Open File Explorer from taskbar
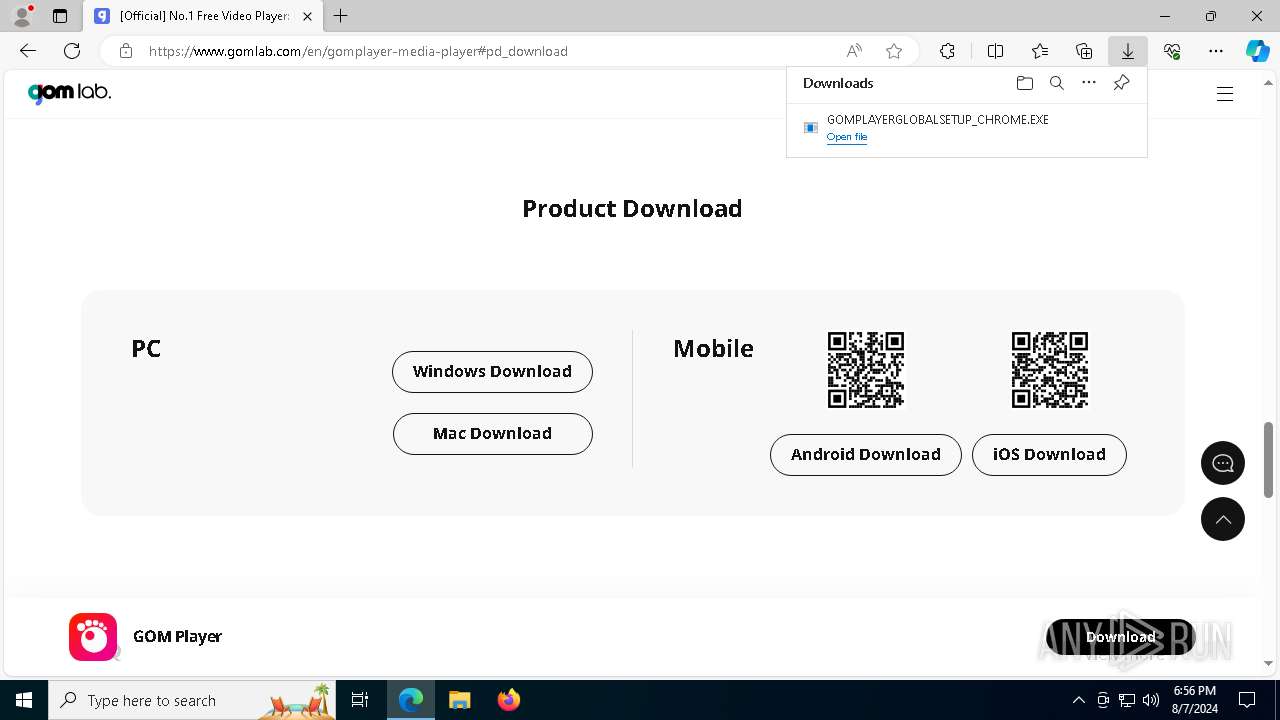1280x720 pixels. tap(460, 700)
